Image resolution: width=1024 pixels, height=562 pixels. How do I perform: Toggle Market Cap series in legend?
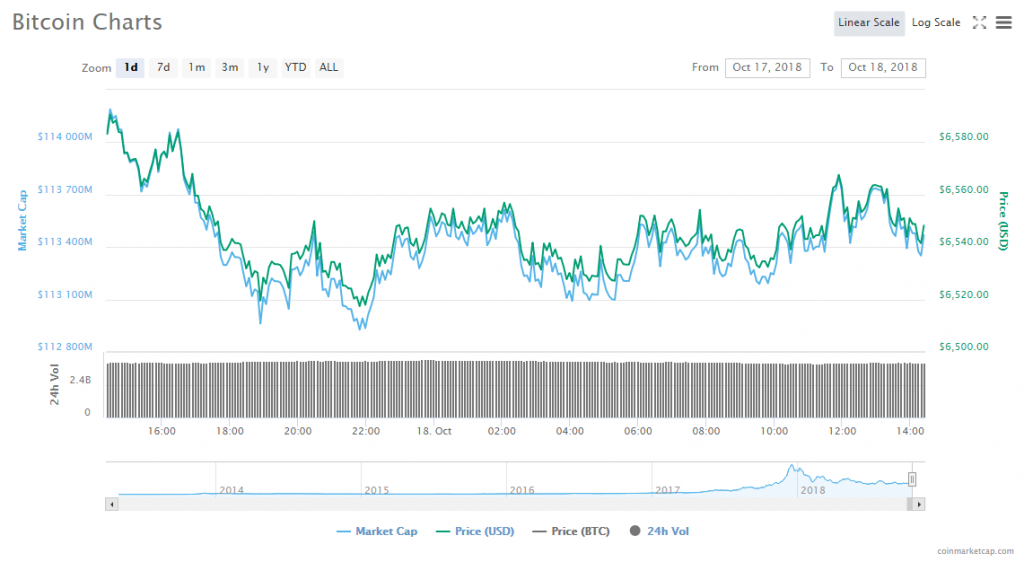point(378,531)
